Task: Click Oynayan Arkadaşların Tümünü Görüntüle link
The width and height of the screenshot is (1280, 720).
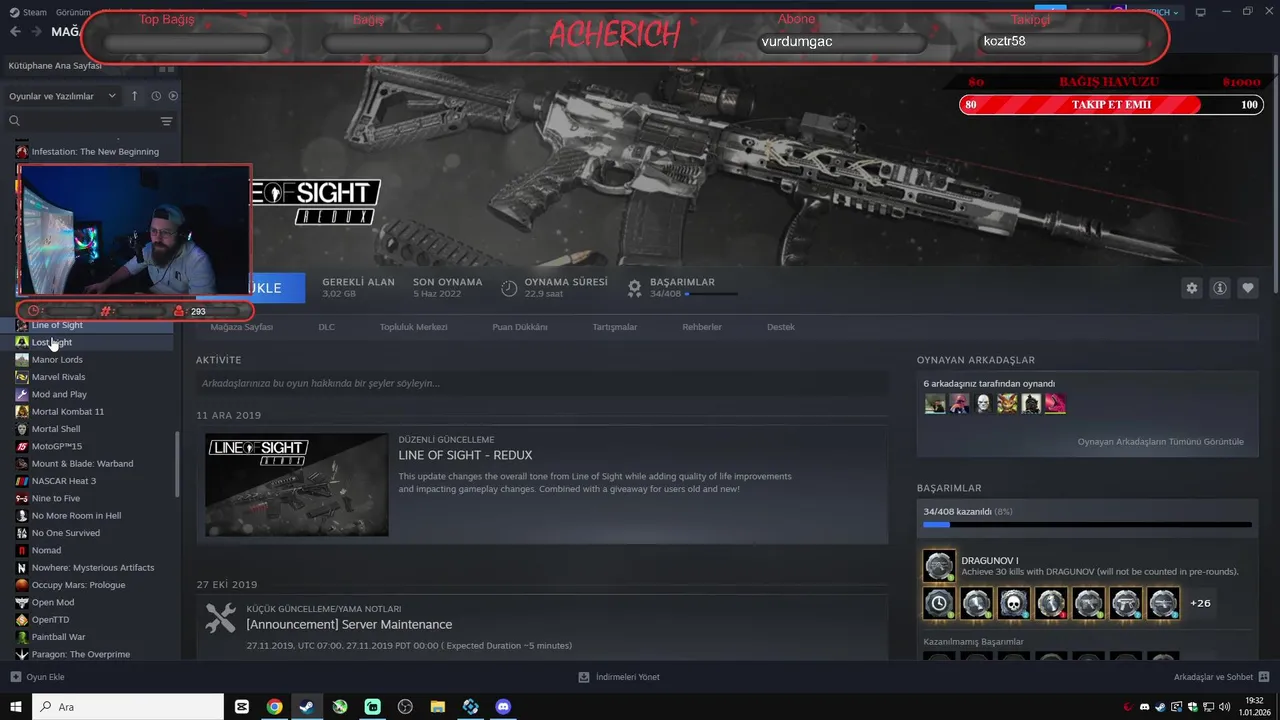Action: 1161,441
